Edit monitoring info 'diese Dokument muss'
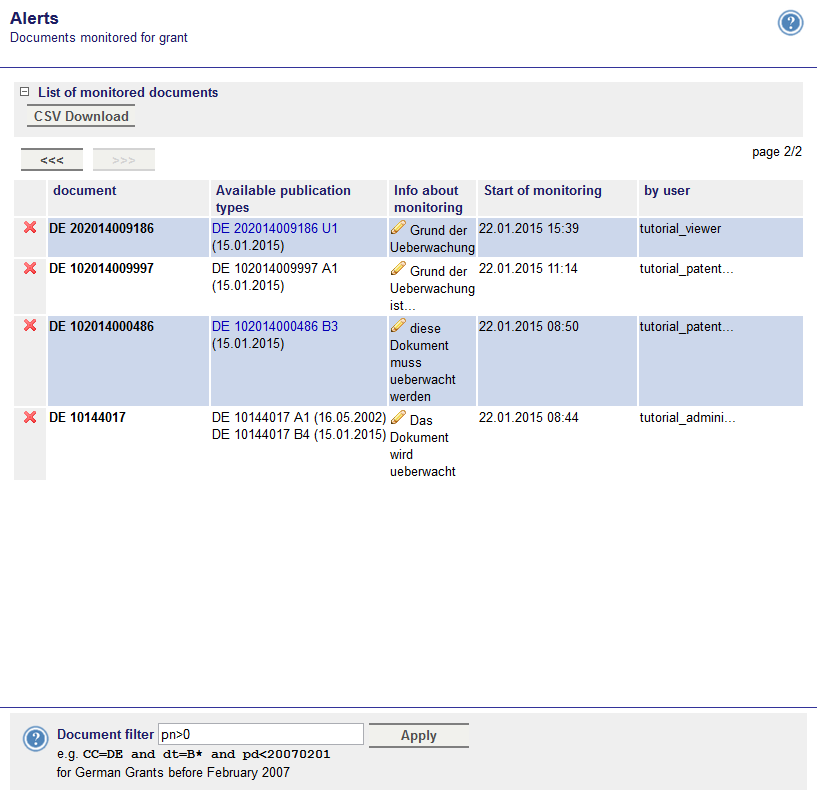The image size is (818, 800). [x=398, y=326]
